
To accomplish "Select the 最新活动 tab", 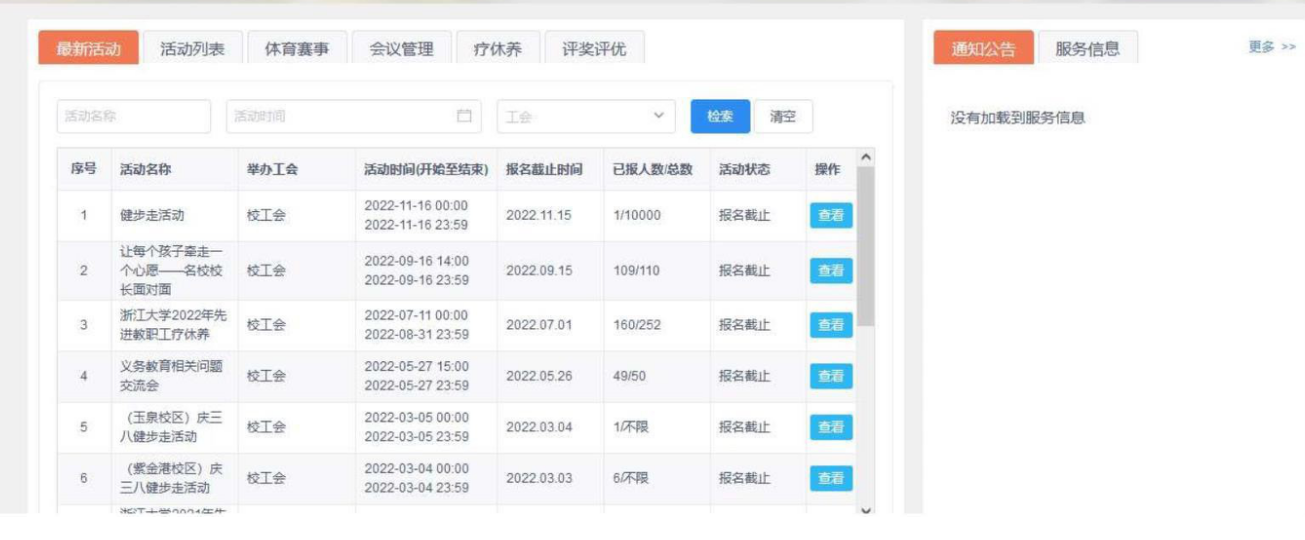I will point(87,49).
